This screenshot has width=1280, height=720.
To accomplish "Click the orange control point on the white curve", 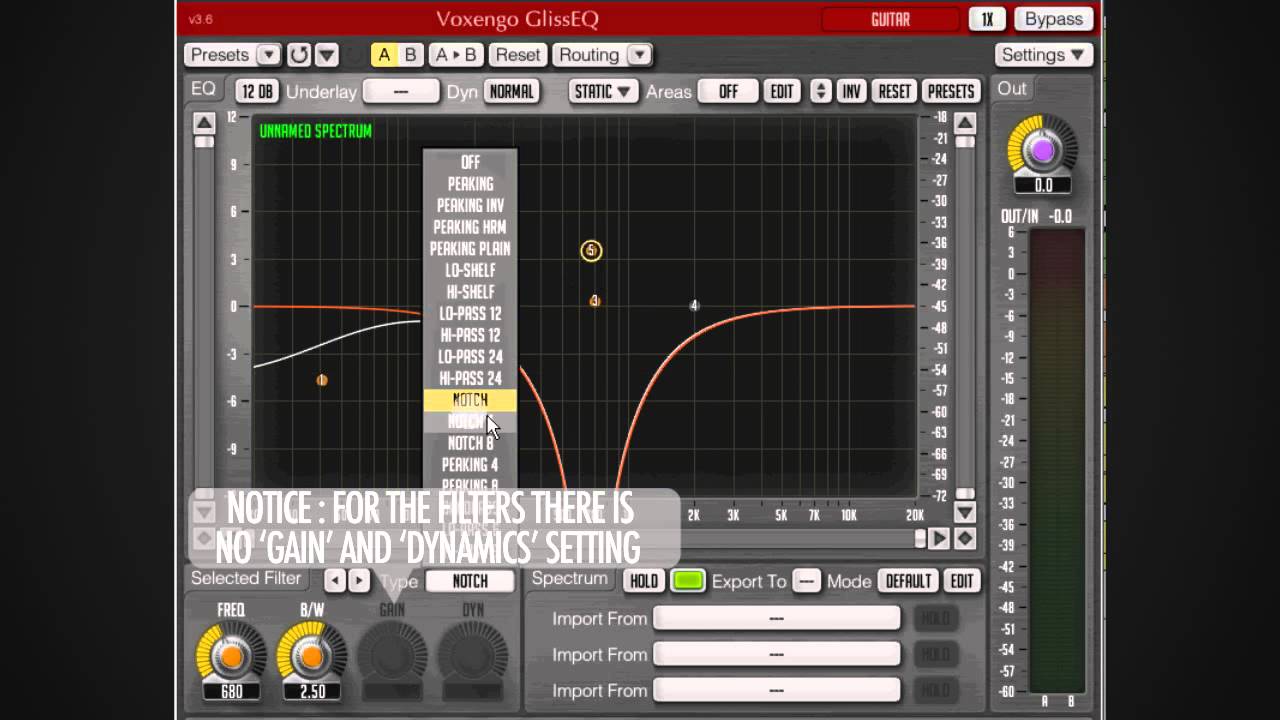I will click(322, 380).
